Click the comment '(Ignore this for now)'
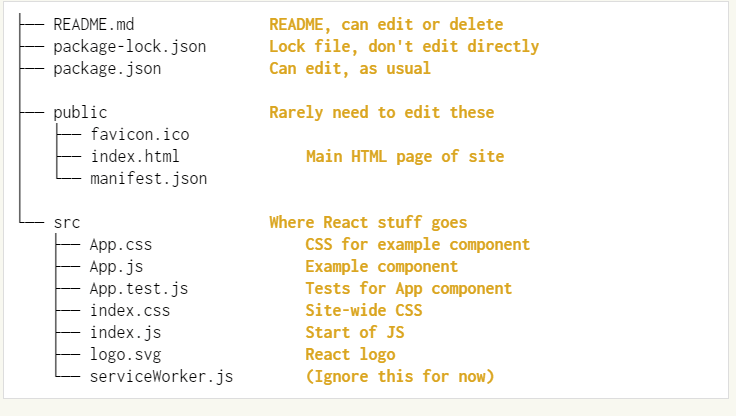This screenshot has width=736, height=416. point(400,377)
